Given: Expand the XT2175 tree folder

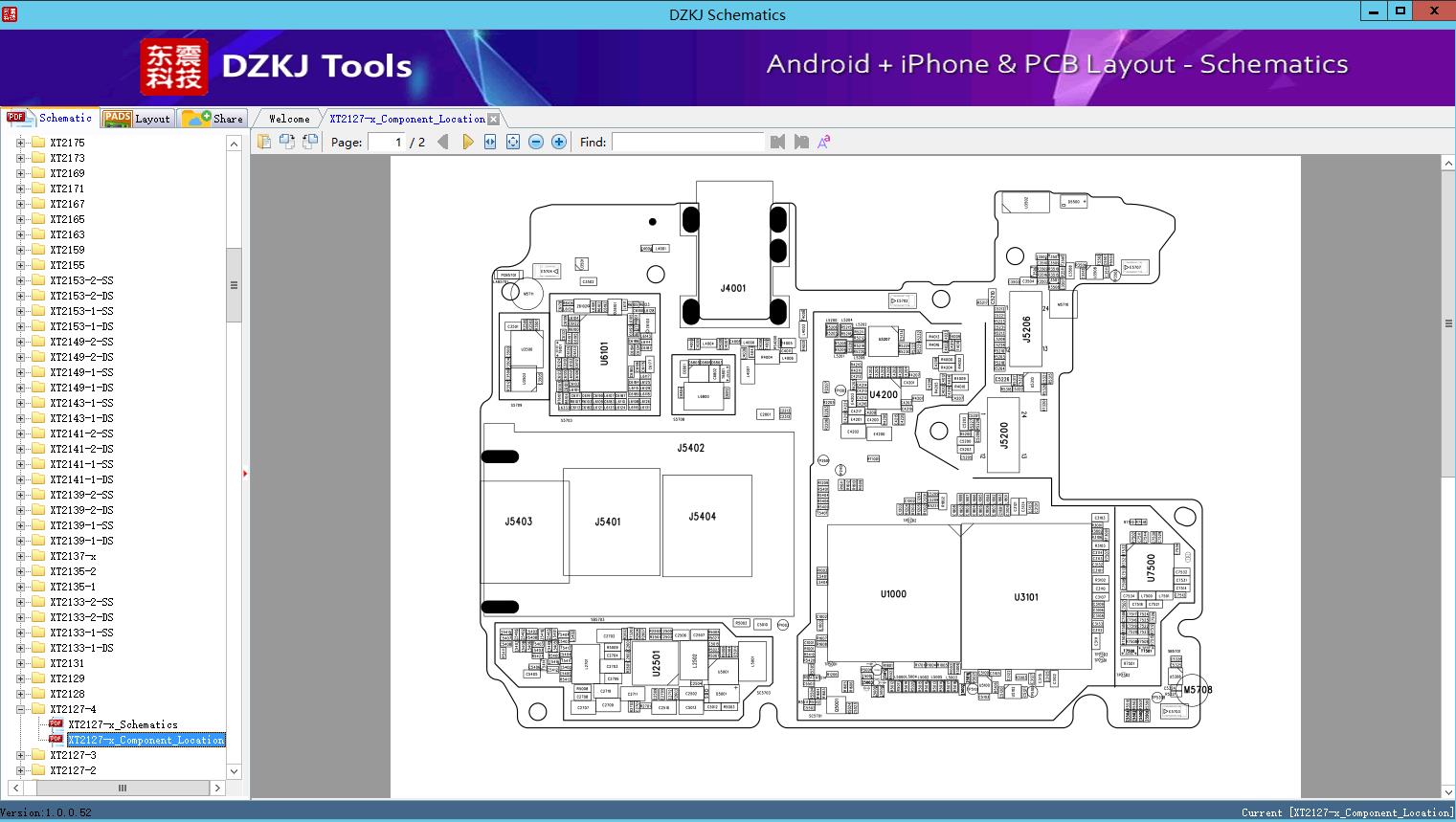Looking at the screenshot, I should pos(21,143).
